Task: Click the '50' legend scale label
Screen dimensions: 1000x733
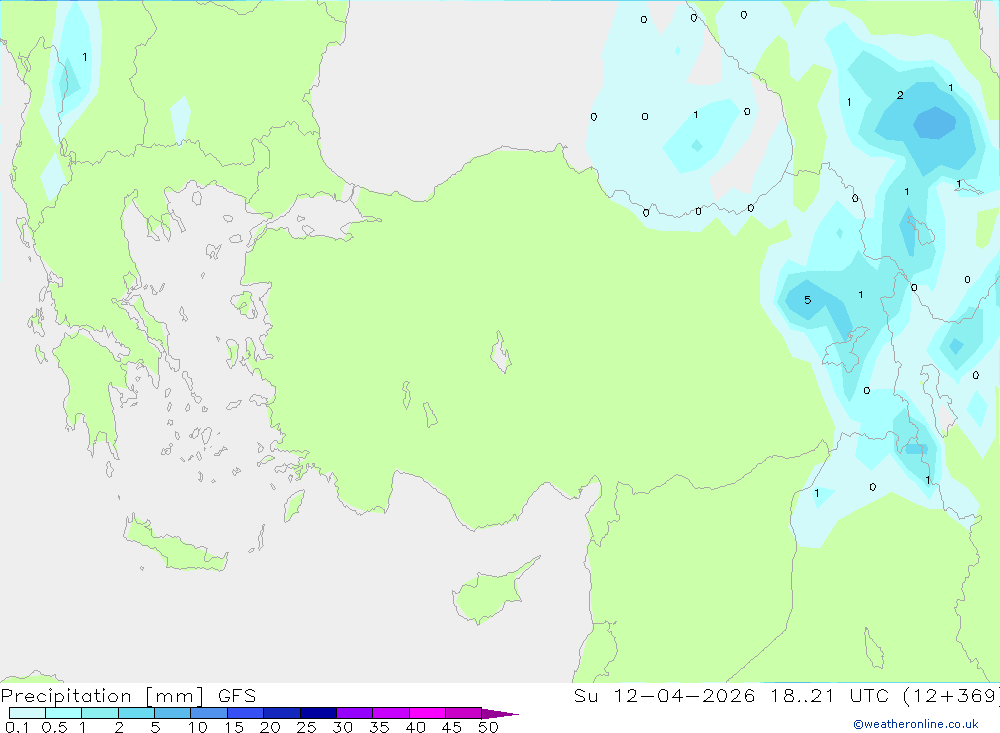Action: click(489, 727)
